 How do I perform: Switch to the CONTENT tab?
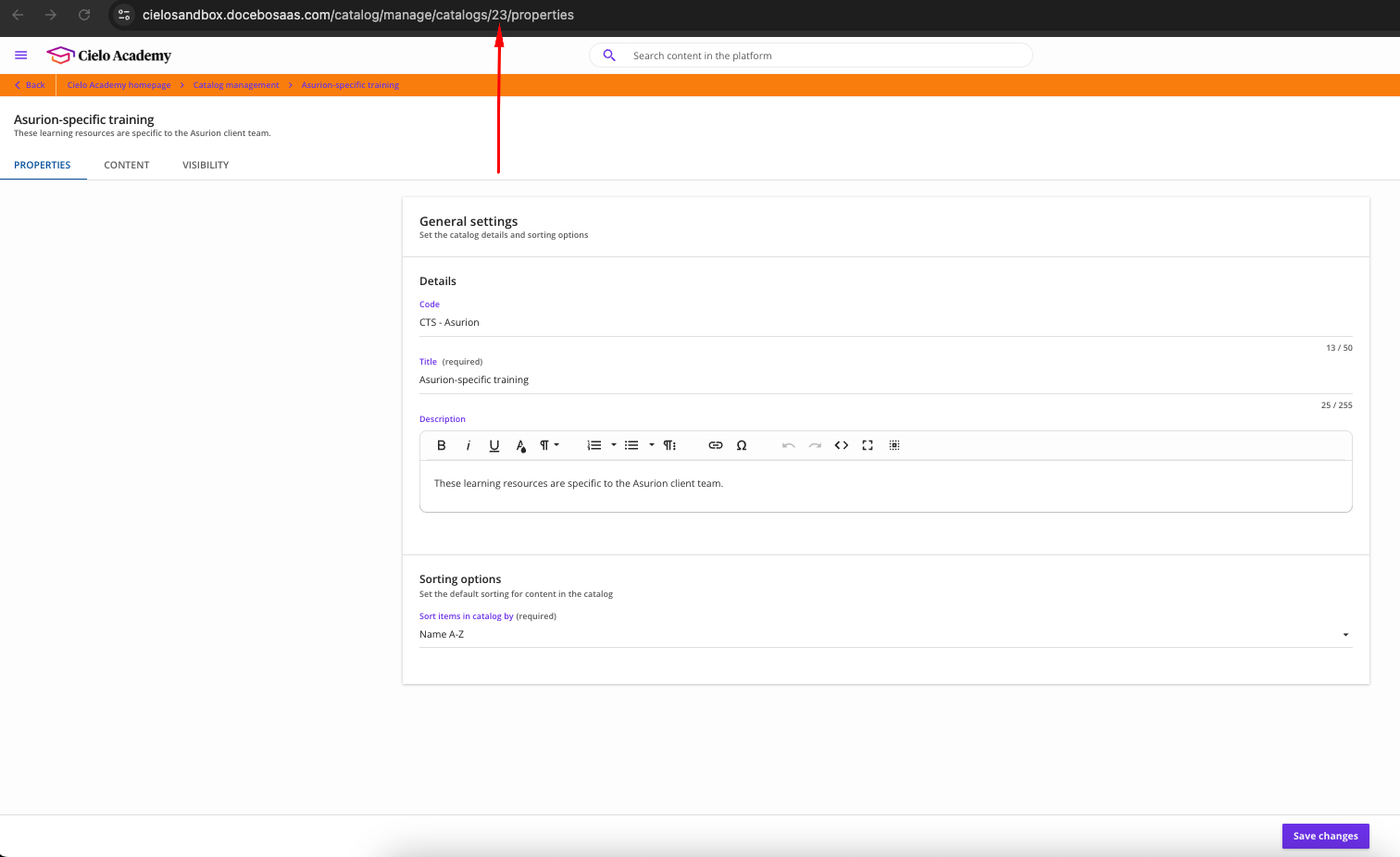pos(127,165)
